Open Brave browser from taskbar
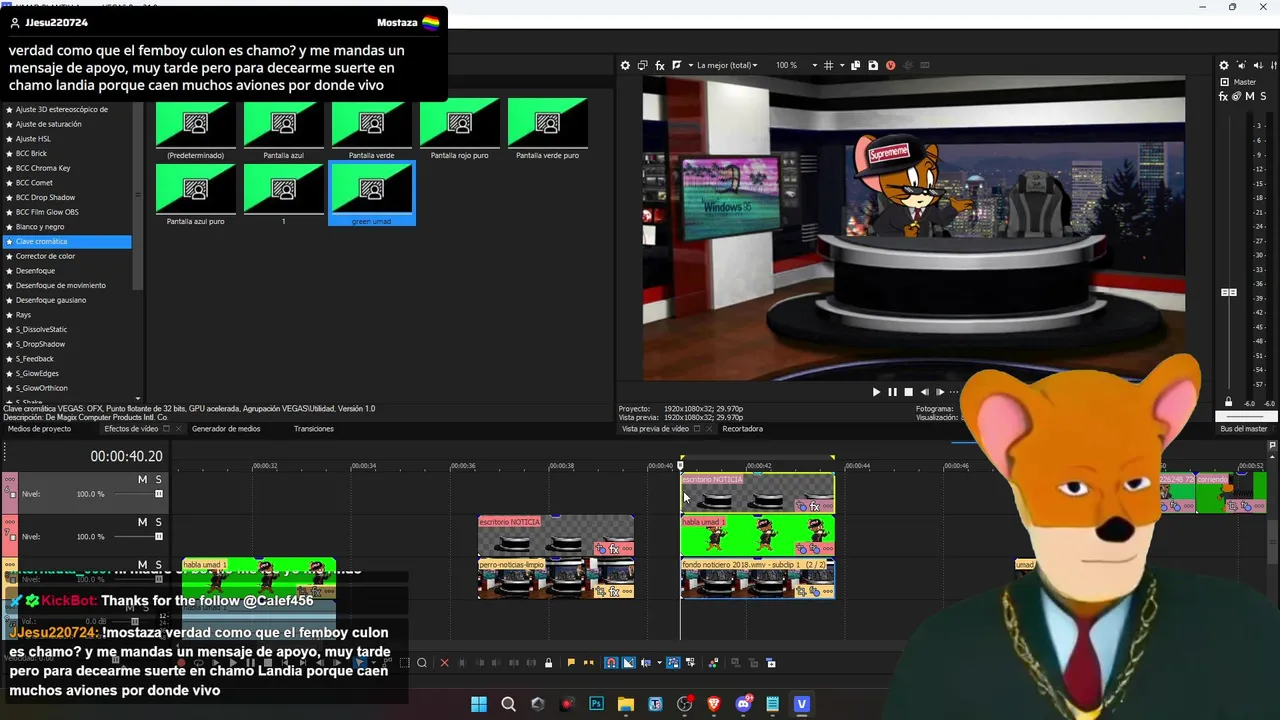 [714, 704]
